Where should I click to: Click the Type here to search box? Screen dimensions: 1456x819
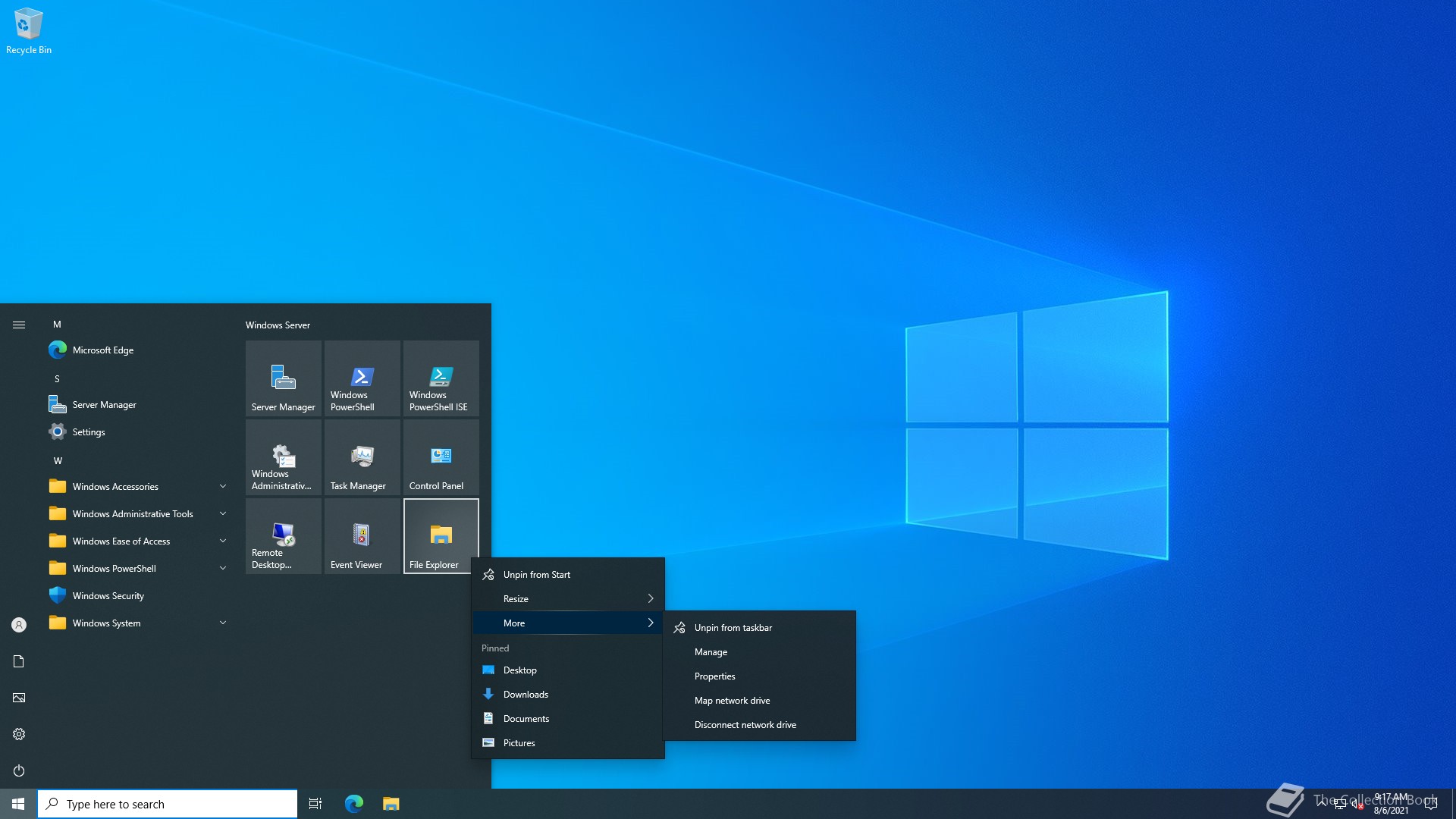168,804
